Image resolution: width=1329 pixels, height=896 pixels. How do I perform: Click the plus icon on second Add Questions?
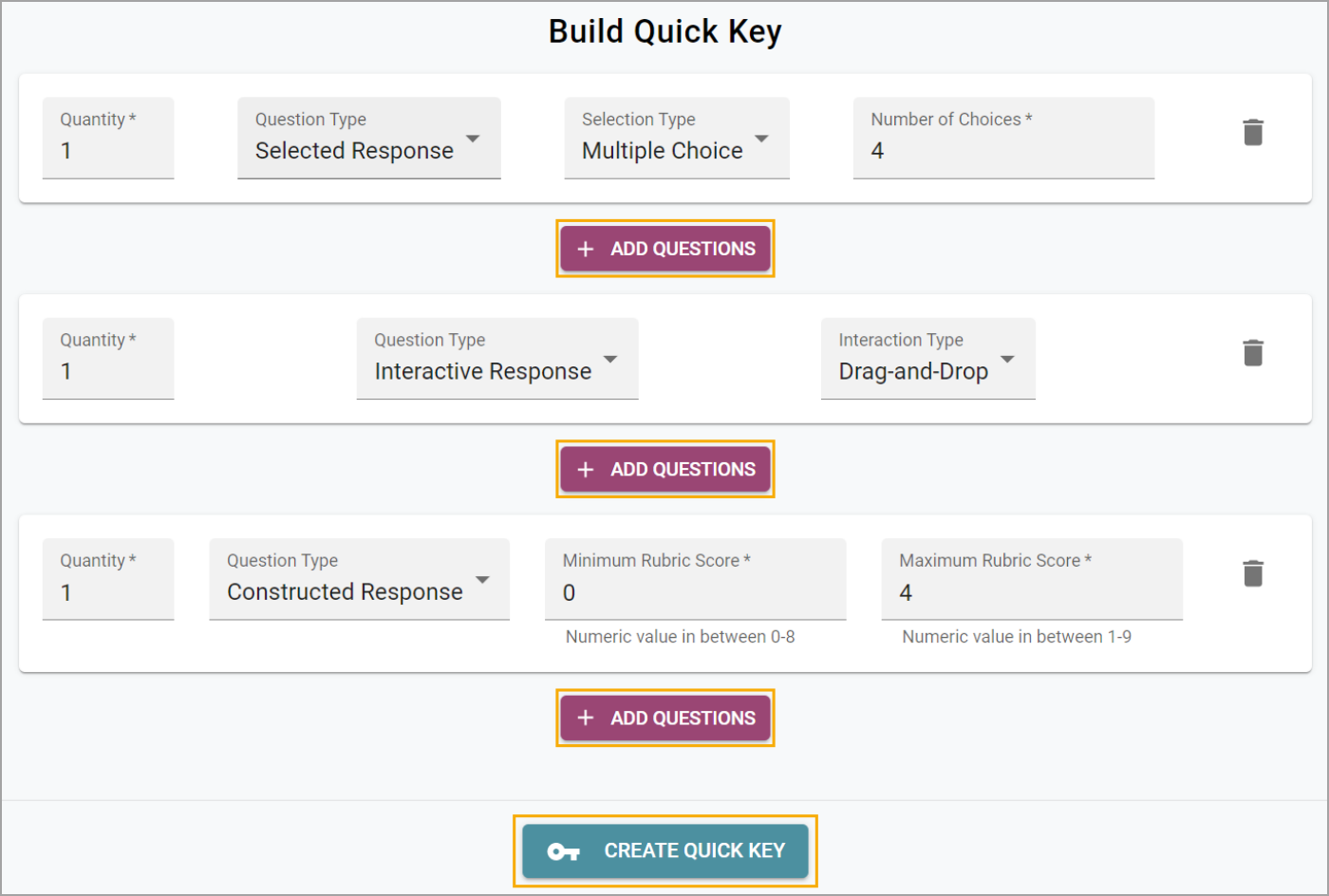click(x=586, y=470)
